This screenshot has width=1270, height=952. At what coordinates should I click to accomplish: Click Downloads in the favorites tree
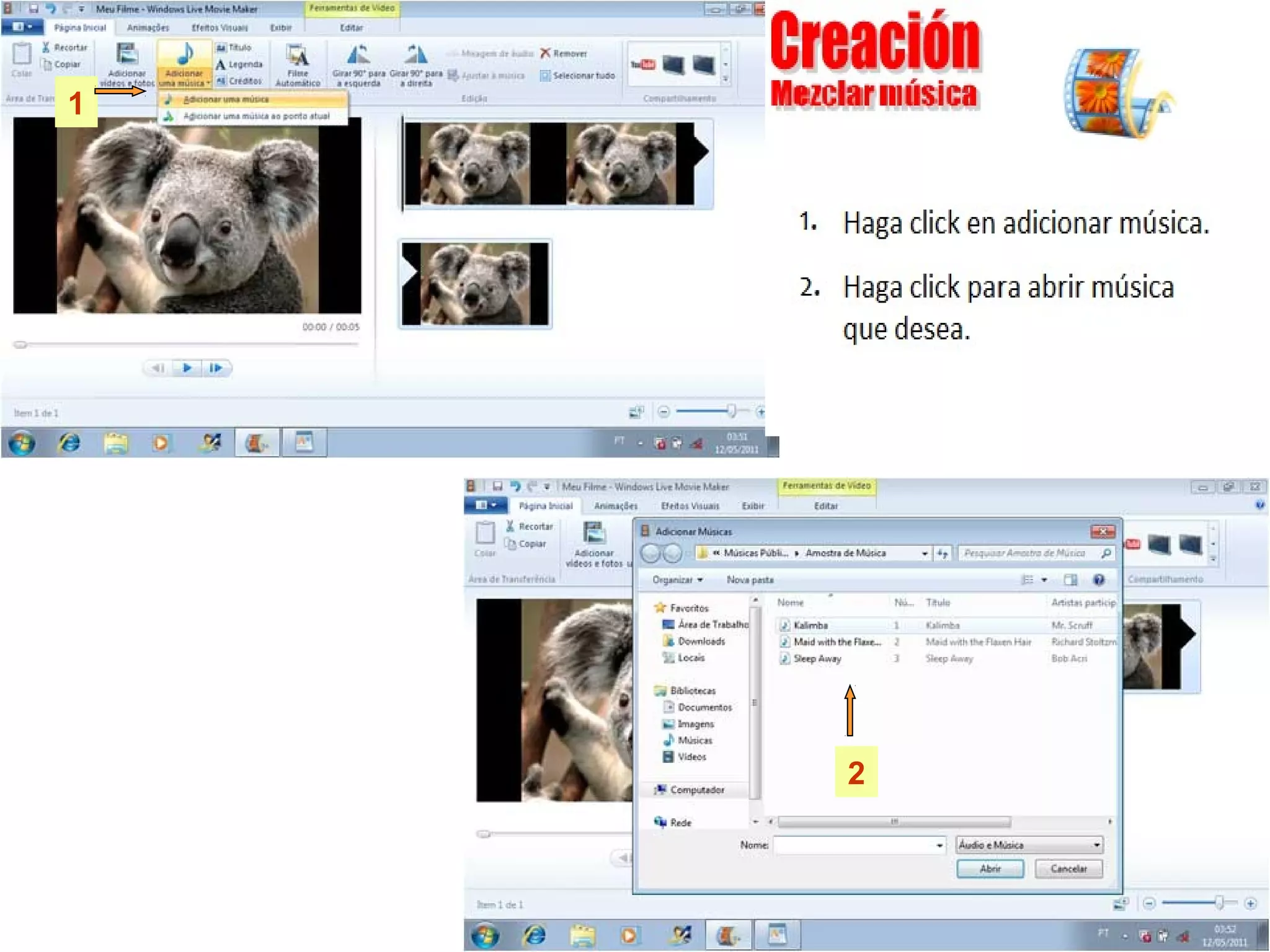[701, 641]
